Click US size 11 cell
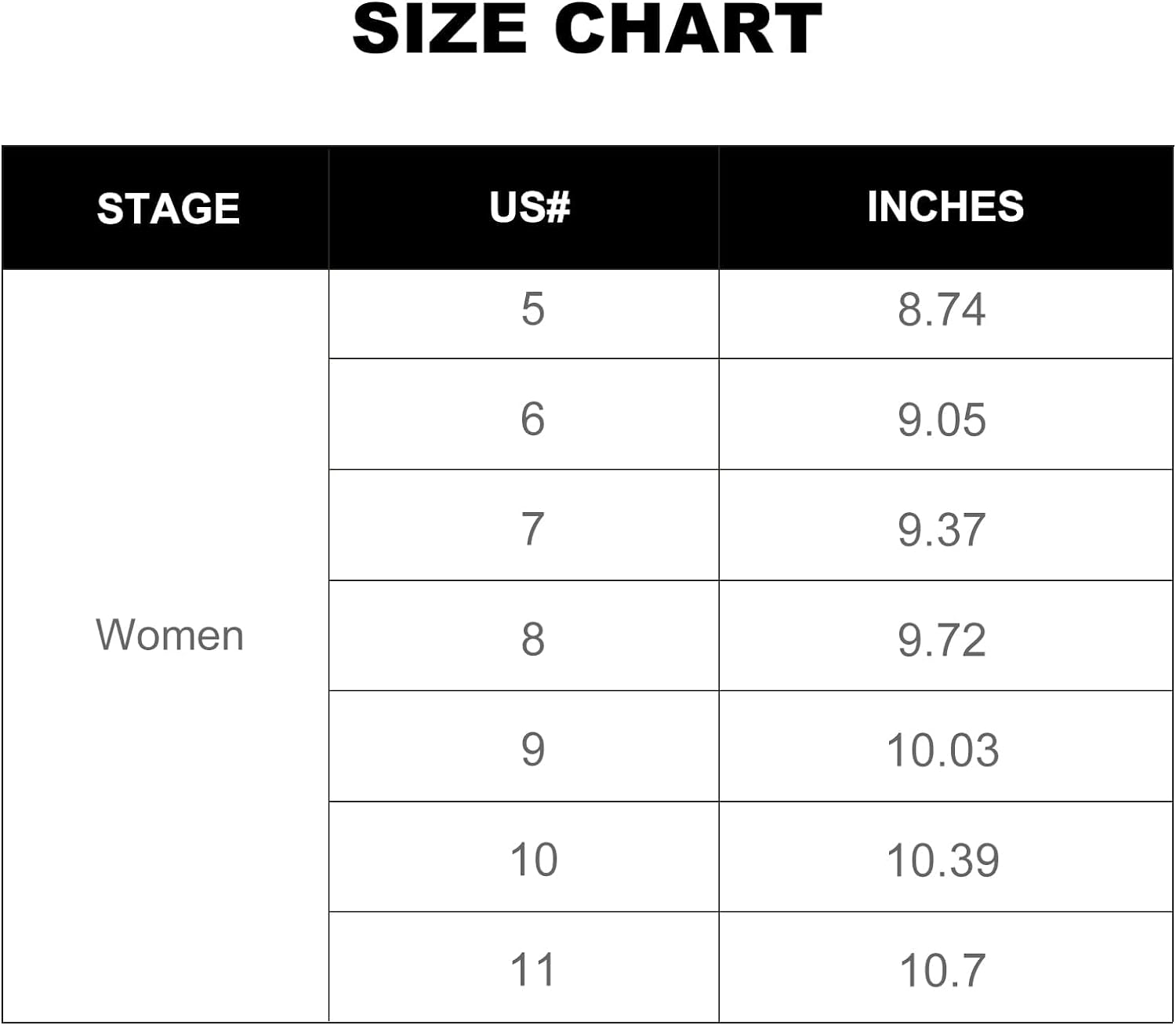 tap(524, 967)
